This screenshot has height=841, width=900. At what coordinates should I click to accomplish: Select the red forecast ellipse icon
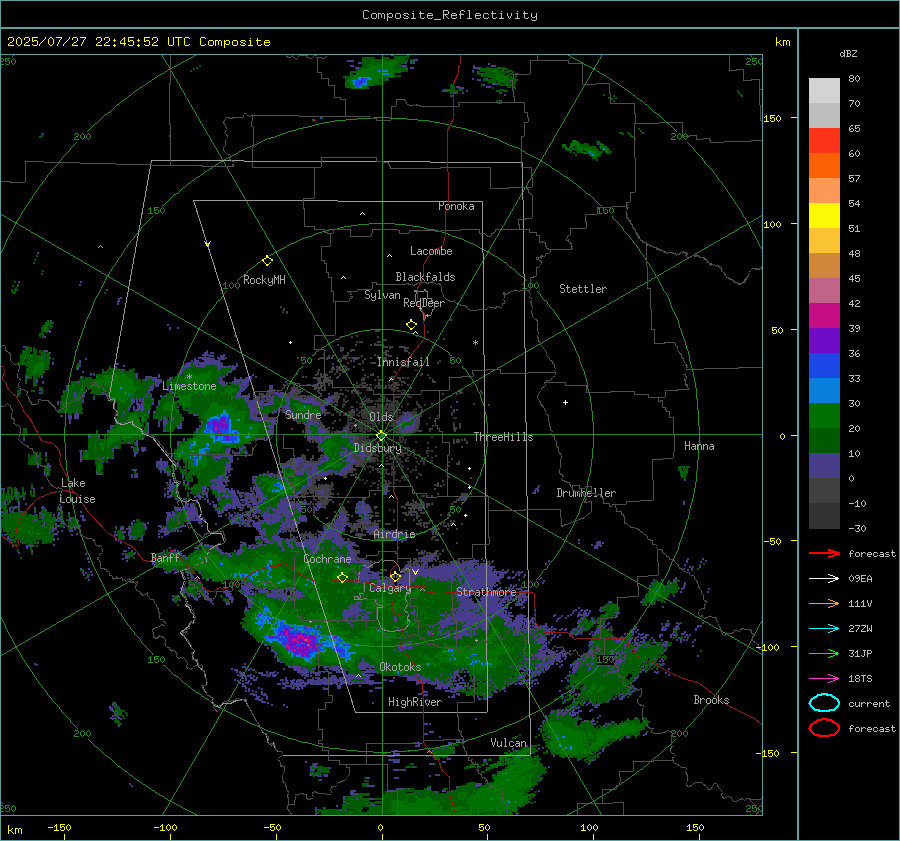pos(824,728)
